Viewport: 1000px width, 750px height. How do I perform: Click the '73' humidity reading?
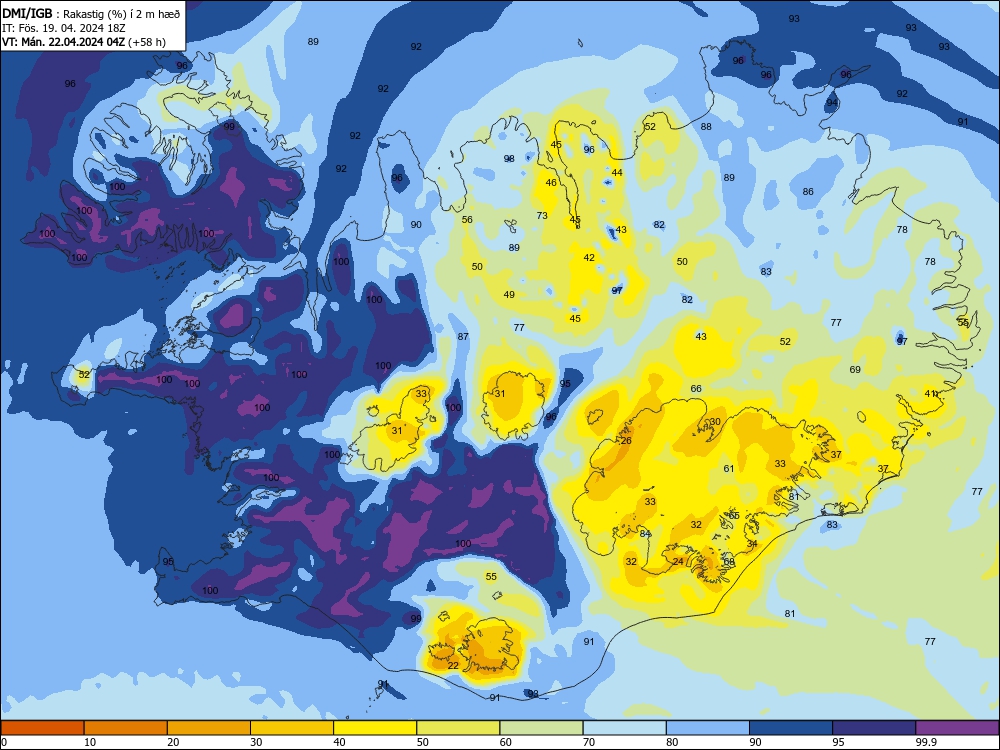pyautogui.click(x=542, y=216)
